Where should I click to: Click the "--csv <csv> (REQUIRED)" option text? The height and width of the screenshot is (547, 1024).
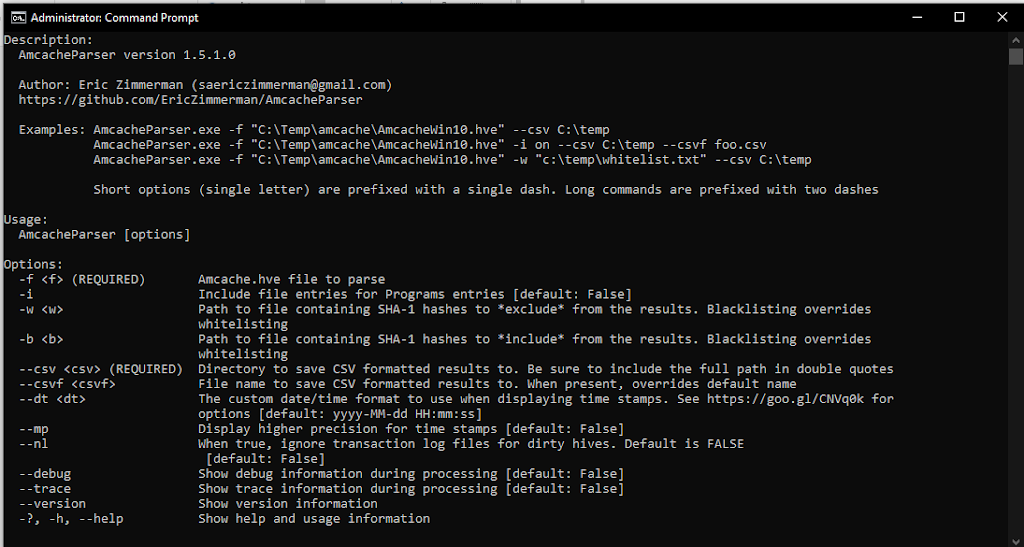click(98, 369)
